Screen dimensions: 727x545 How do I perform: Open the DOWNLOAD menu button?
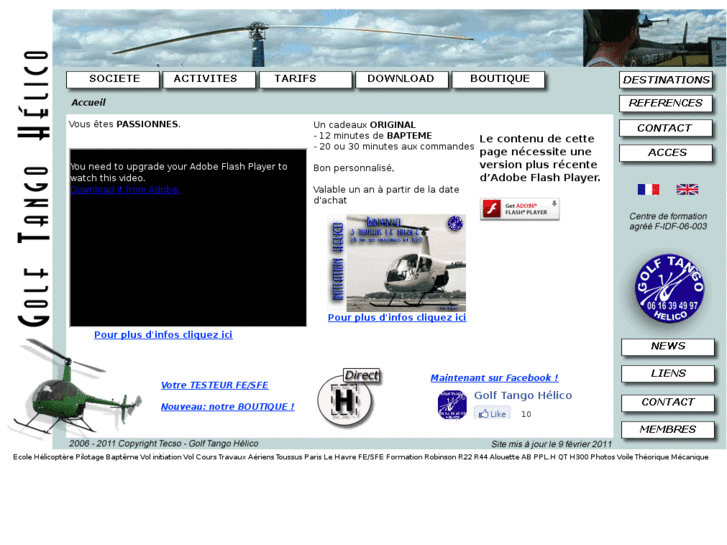(x=402, y=79)
